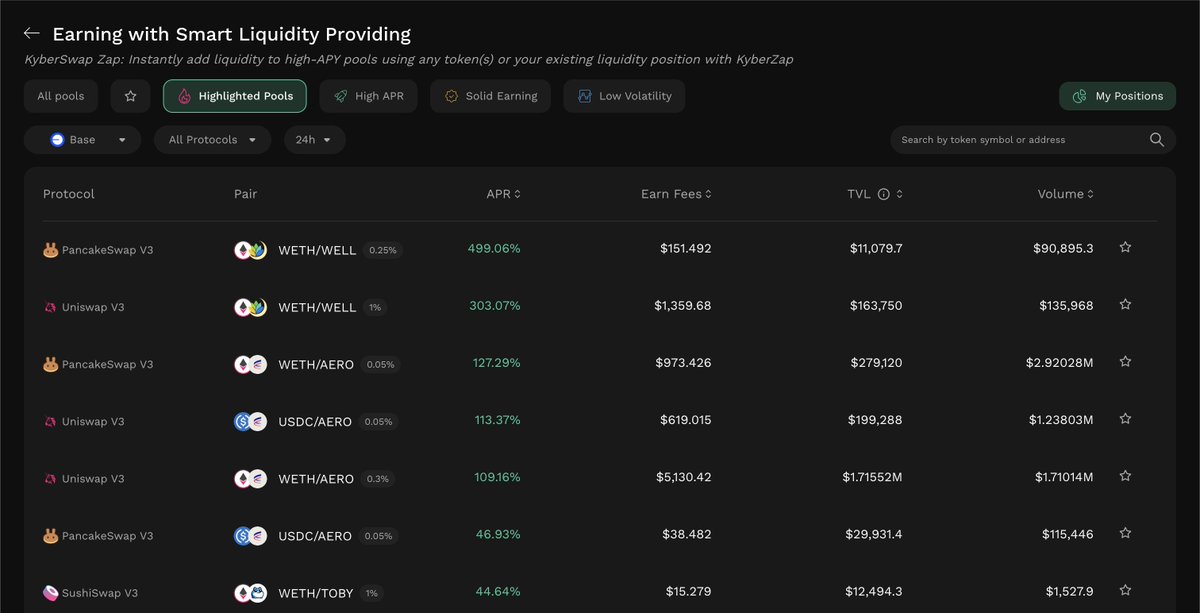Open the favorites star filter tab
This screenshot has width=1200, height=613.
click(x=130, y=96)
